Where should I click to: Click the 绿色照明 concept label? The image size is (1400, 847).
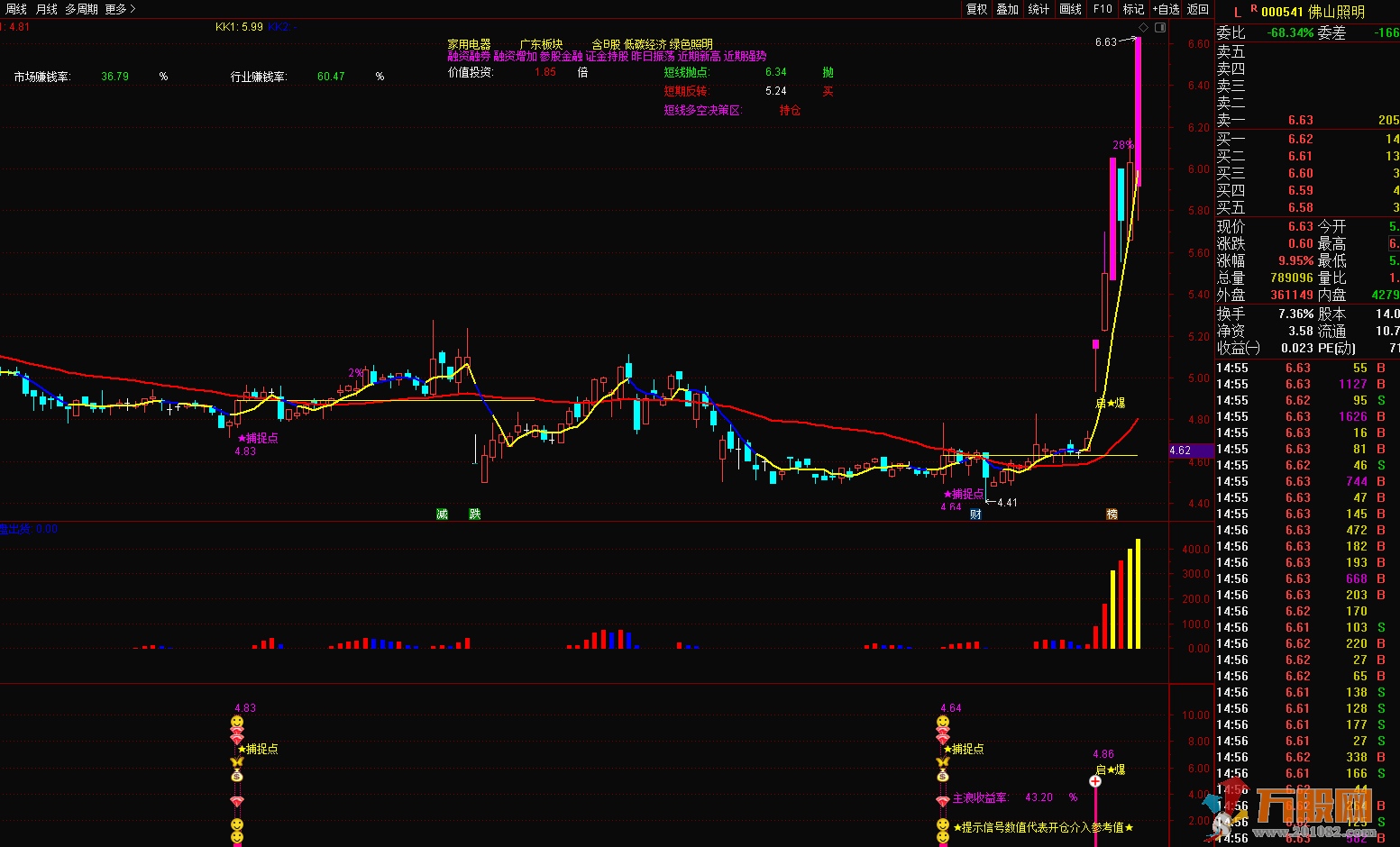click(x=691, y=44)
